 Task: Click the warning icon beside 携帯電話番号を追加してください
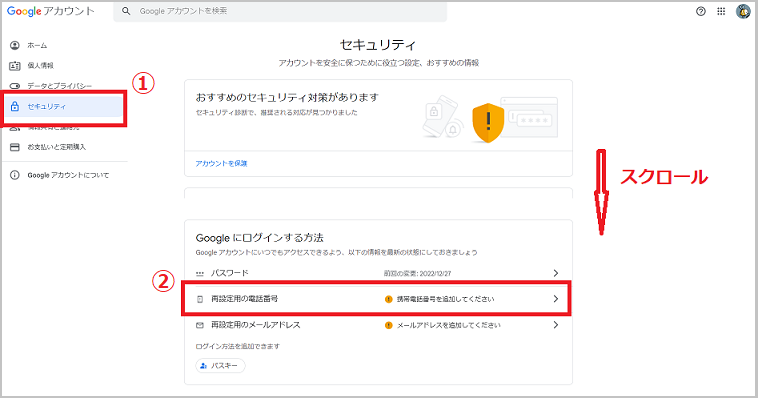coord(388,299)
